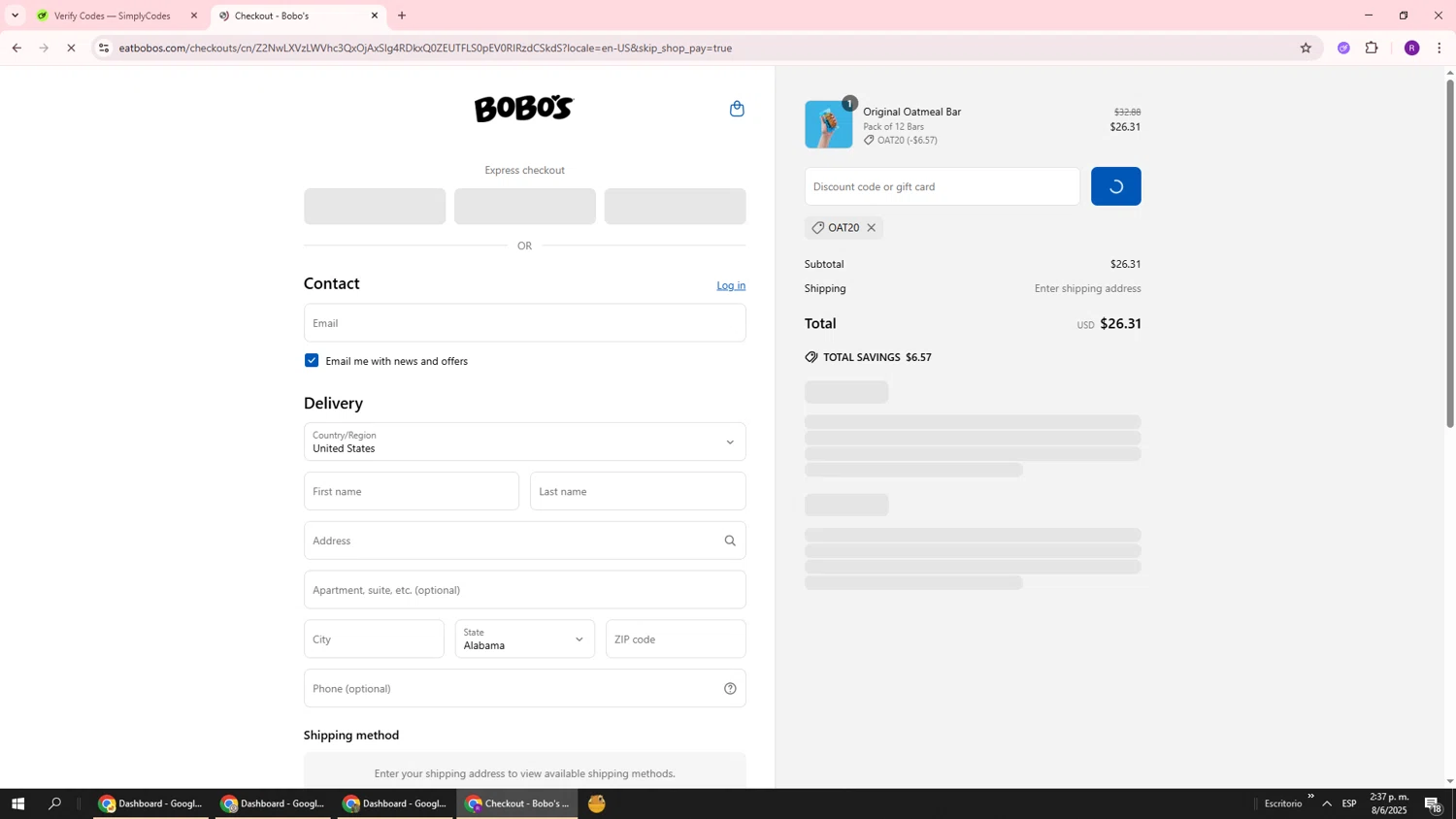This screenshot has width=1456, height=819.
Task: Open the taskbar clock and date
Action: [1389, 803]
